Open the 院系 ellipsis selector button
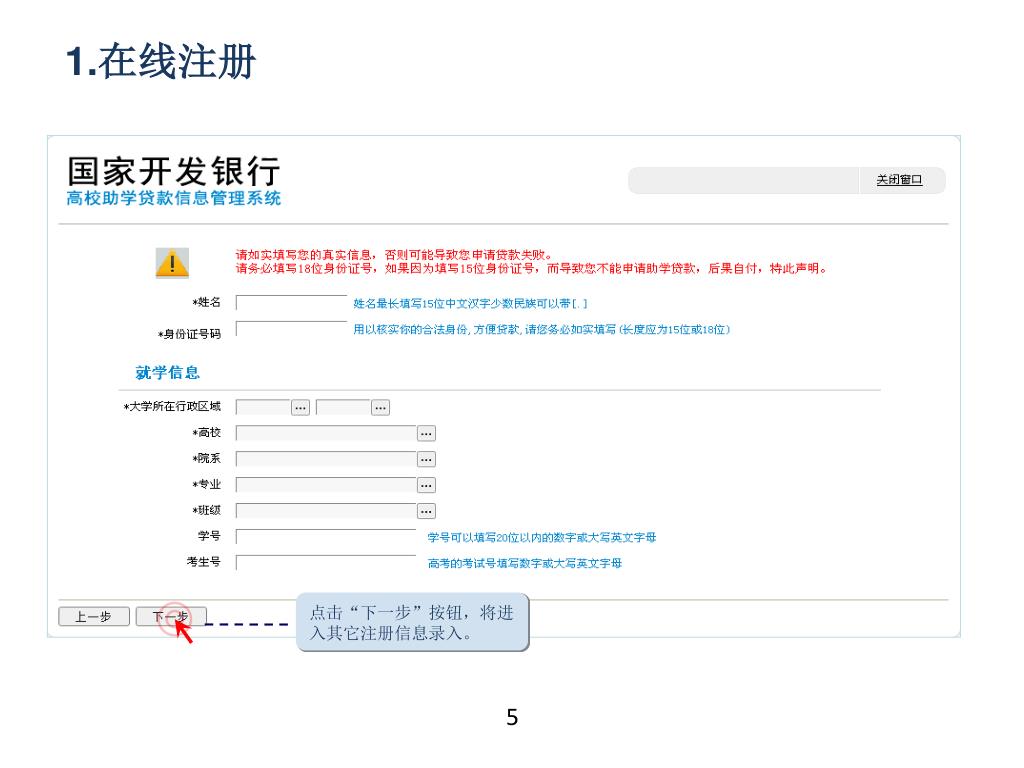1024x768 pixels. point(426,460)
